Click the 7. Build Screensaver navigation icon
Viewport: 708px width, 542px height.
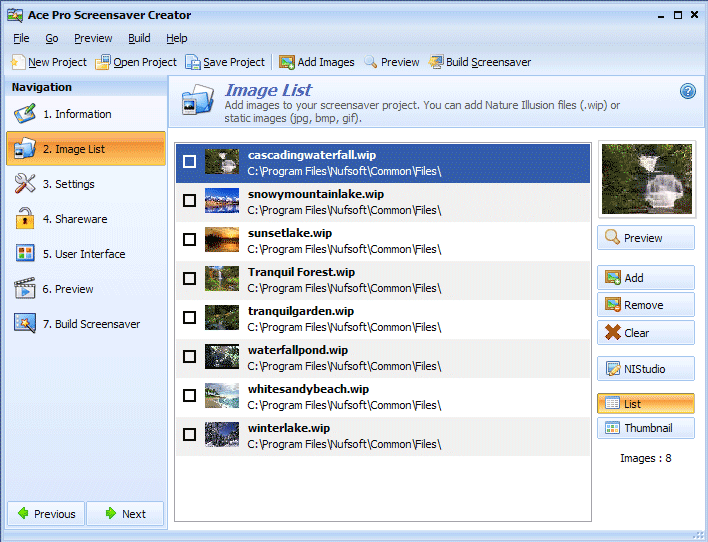(25, 323)
